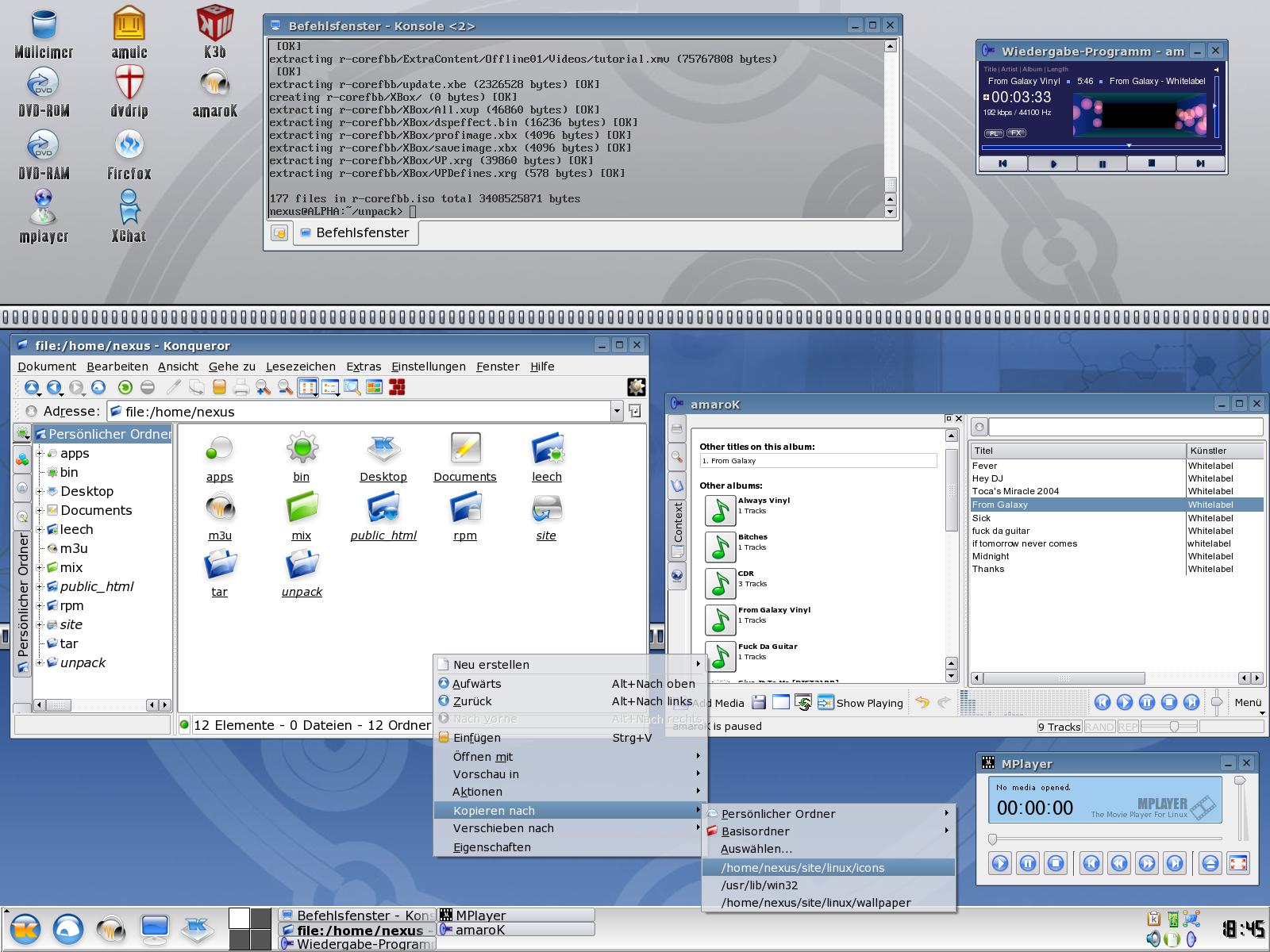1270x952 pixels.
Task: Select /home/nexus/site/linux/icons copy destination
Action: tap(829, 868)
